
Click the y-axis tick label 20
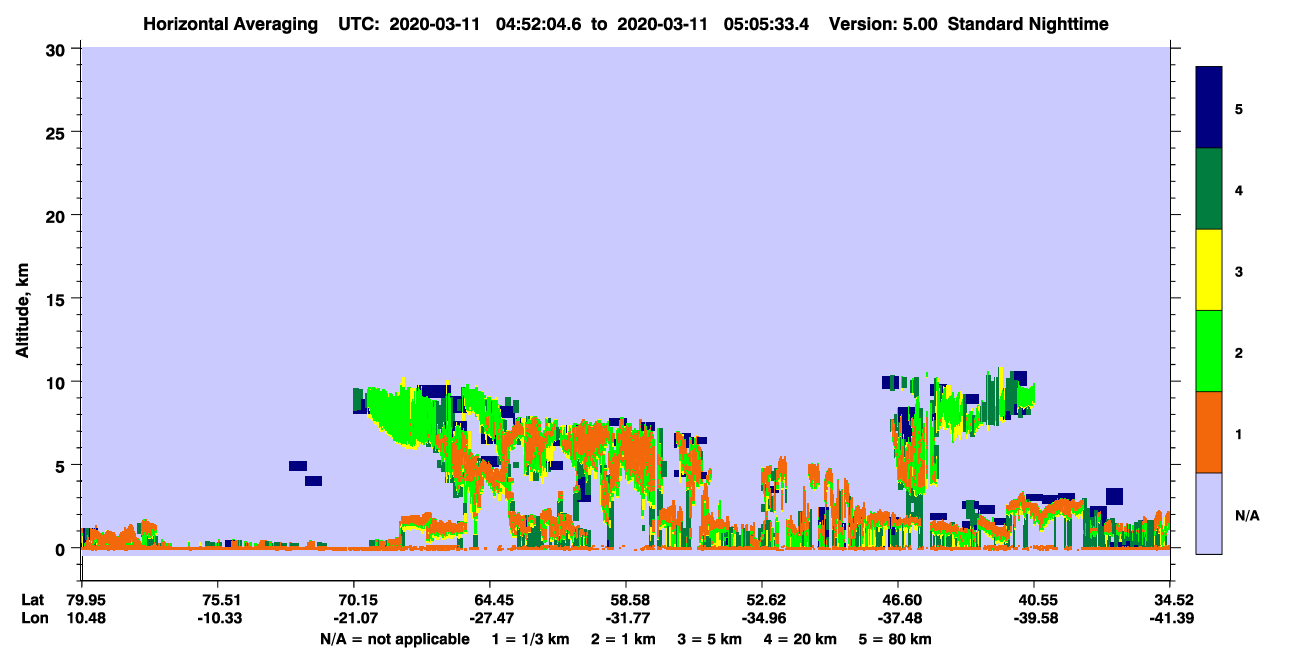pos(58,215)
